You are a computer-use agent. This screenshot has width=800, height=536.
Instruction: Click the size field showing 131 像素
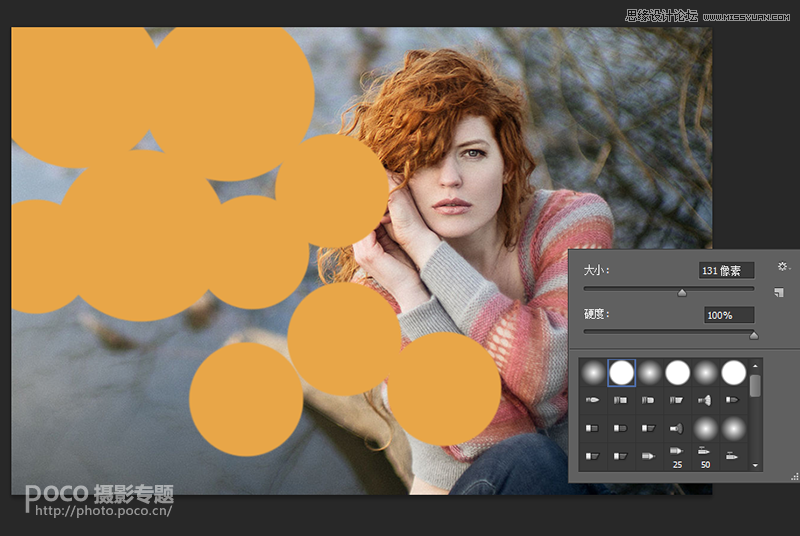pos(727,270)
